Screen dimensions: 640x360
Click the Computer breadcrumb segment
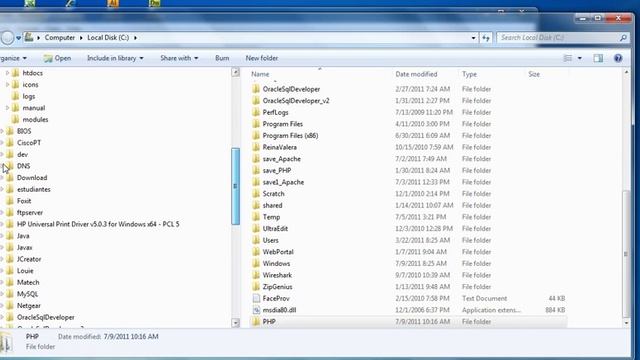[x=60, y=38]
